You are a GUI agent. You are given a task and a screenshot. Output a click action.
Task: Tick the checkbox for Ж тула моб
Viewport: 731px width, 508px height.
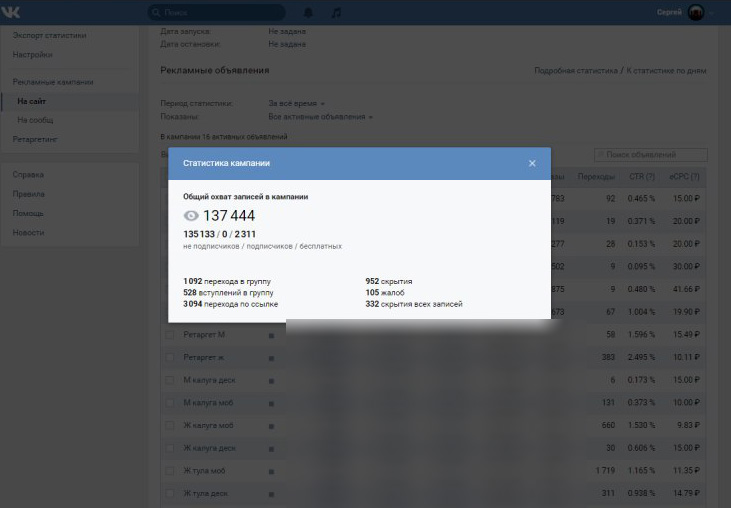(170, 471)
